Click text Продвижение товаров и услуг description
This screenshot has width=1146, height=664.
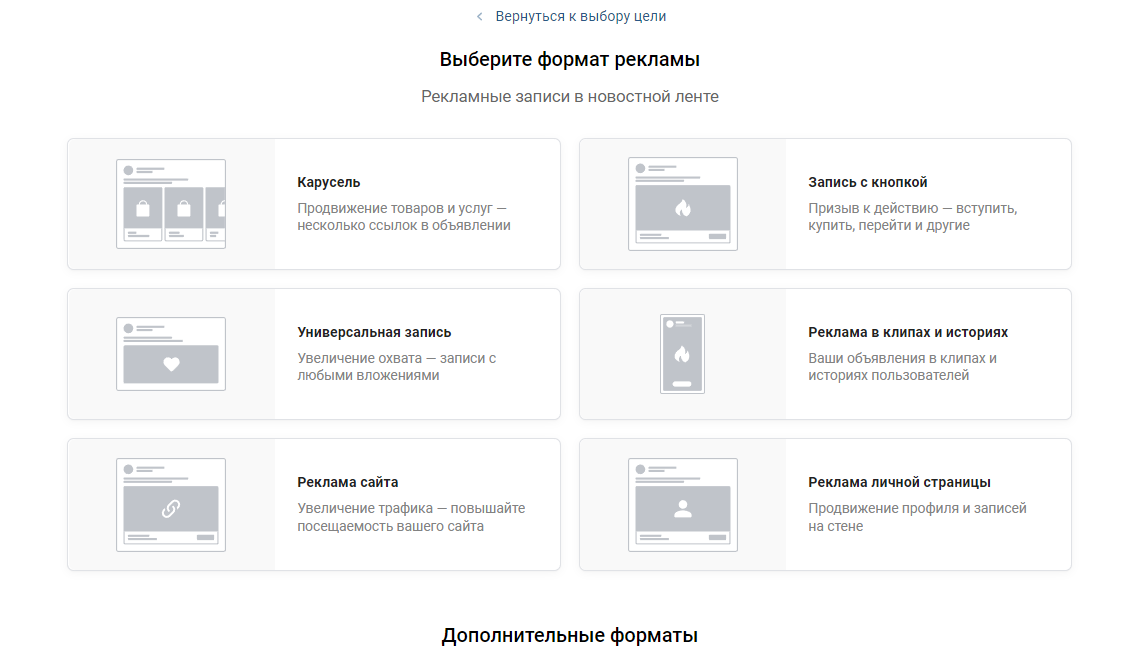click(403, 217)
